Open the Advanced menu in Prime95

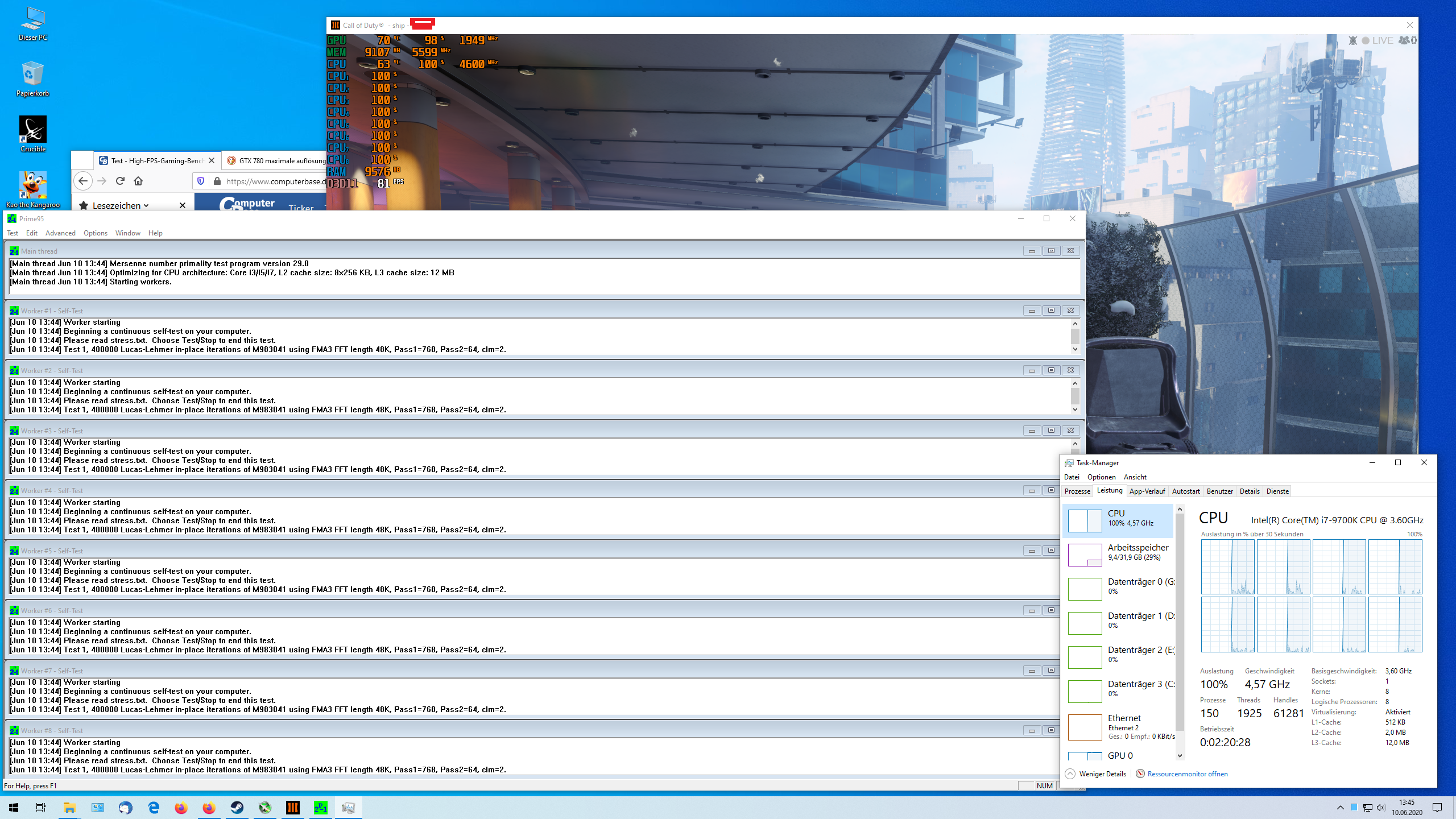(60, 233)
